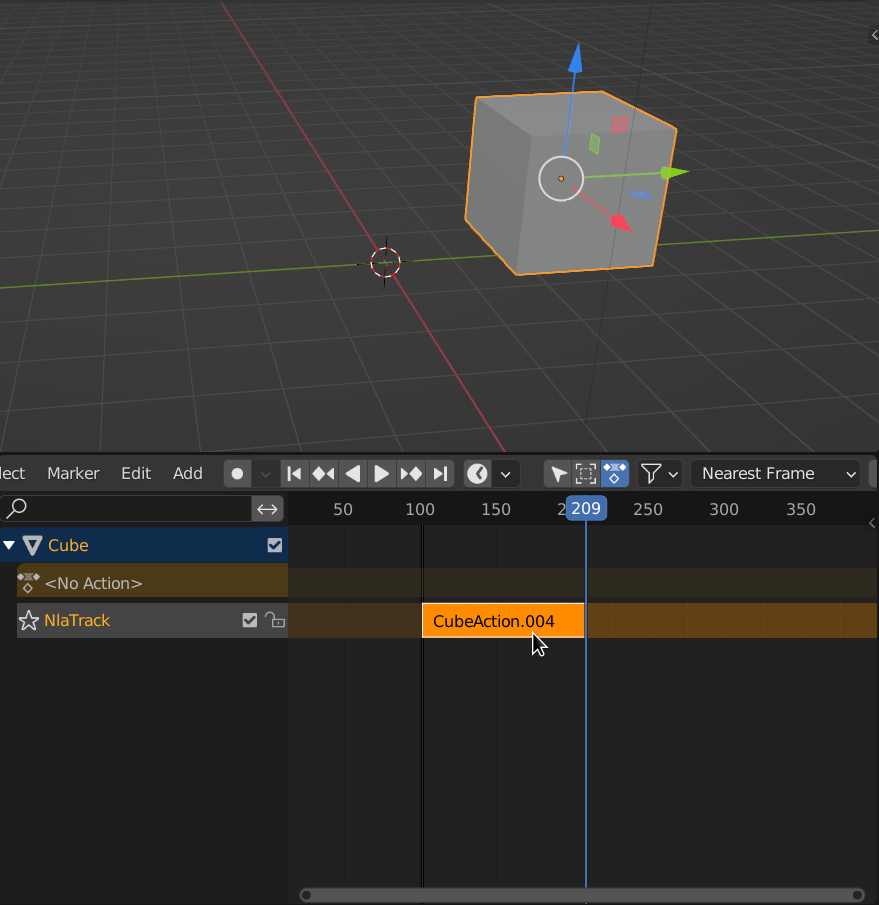Enable the auto keyframe record button

pyautogui.click(x=237, y=473)
